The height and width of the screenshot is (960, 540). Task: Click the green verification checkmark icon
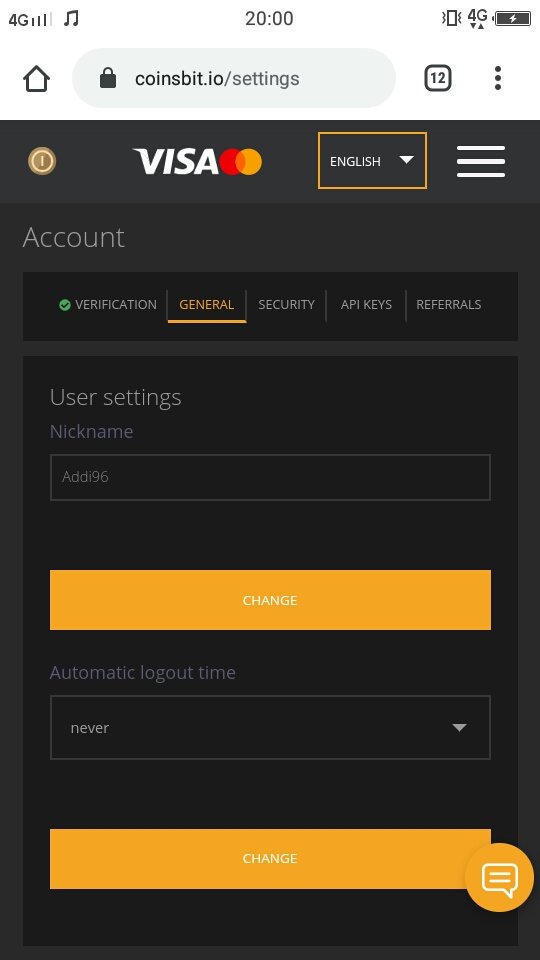click(x=65, y=305)
